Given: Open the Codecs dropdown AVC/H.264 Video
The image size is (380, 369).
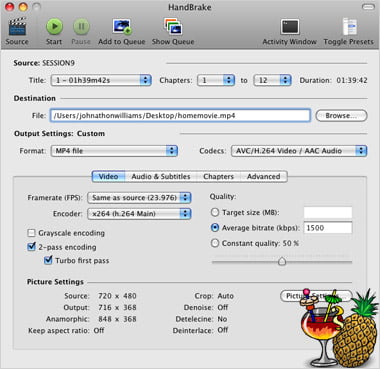Looking at the screenshot, I should point(299,151).
